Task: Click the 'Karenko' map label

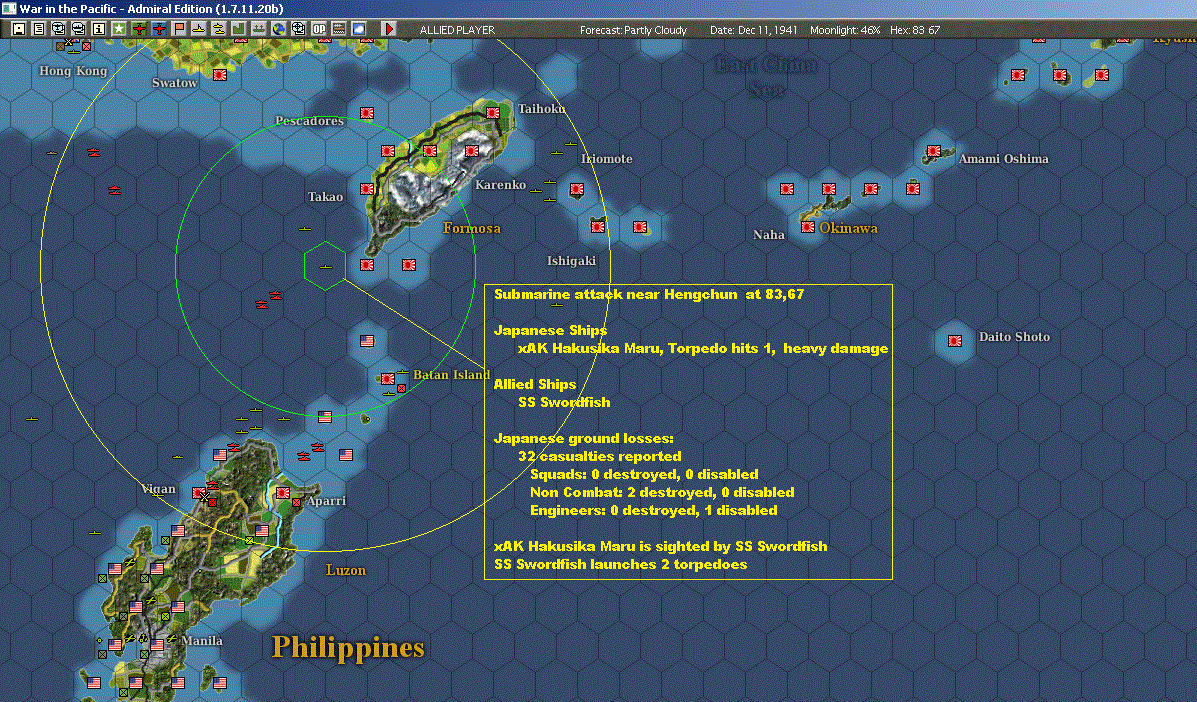Action: [x=500, y=185]
